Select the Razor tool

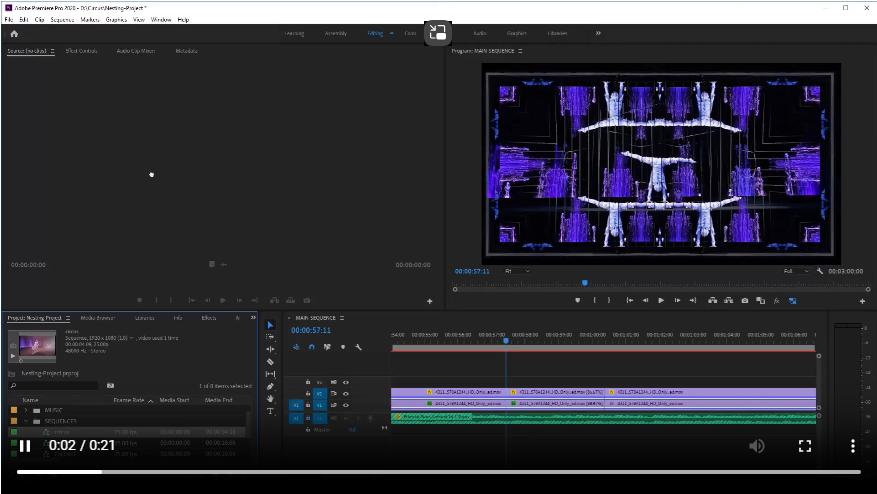[x=270, y=361]
